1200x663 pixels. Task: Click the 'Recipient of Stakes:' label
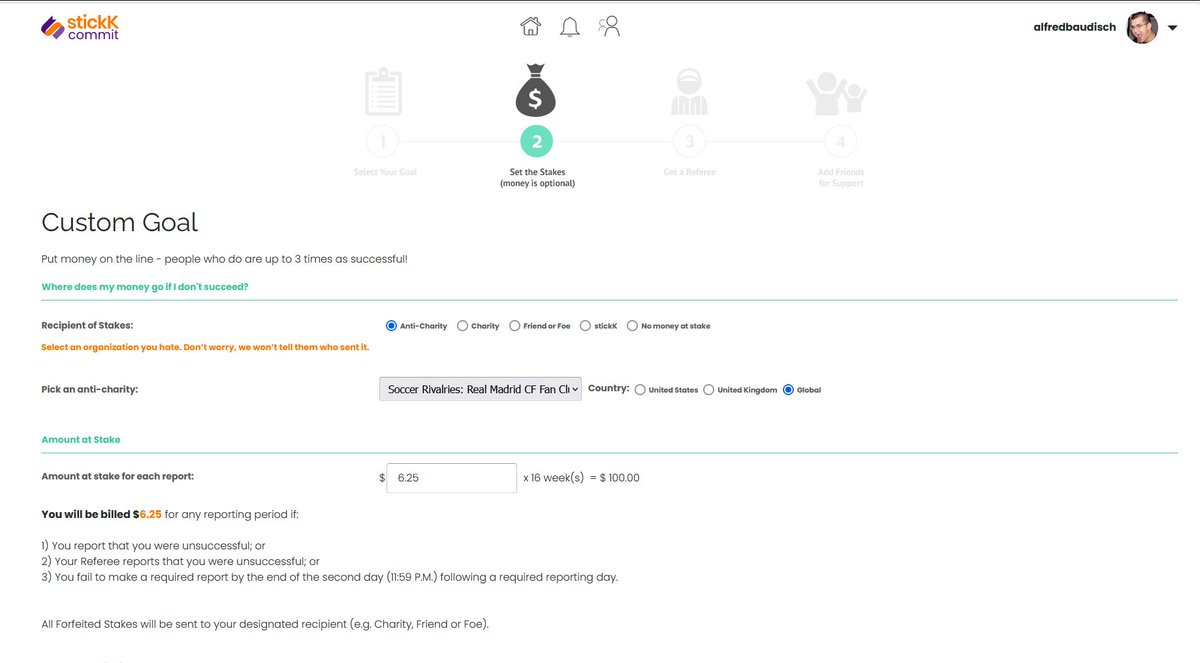[x=87, y=326]
